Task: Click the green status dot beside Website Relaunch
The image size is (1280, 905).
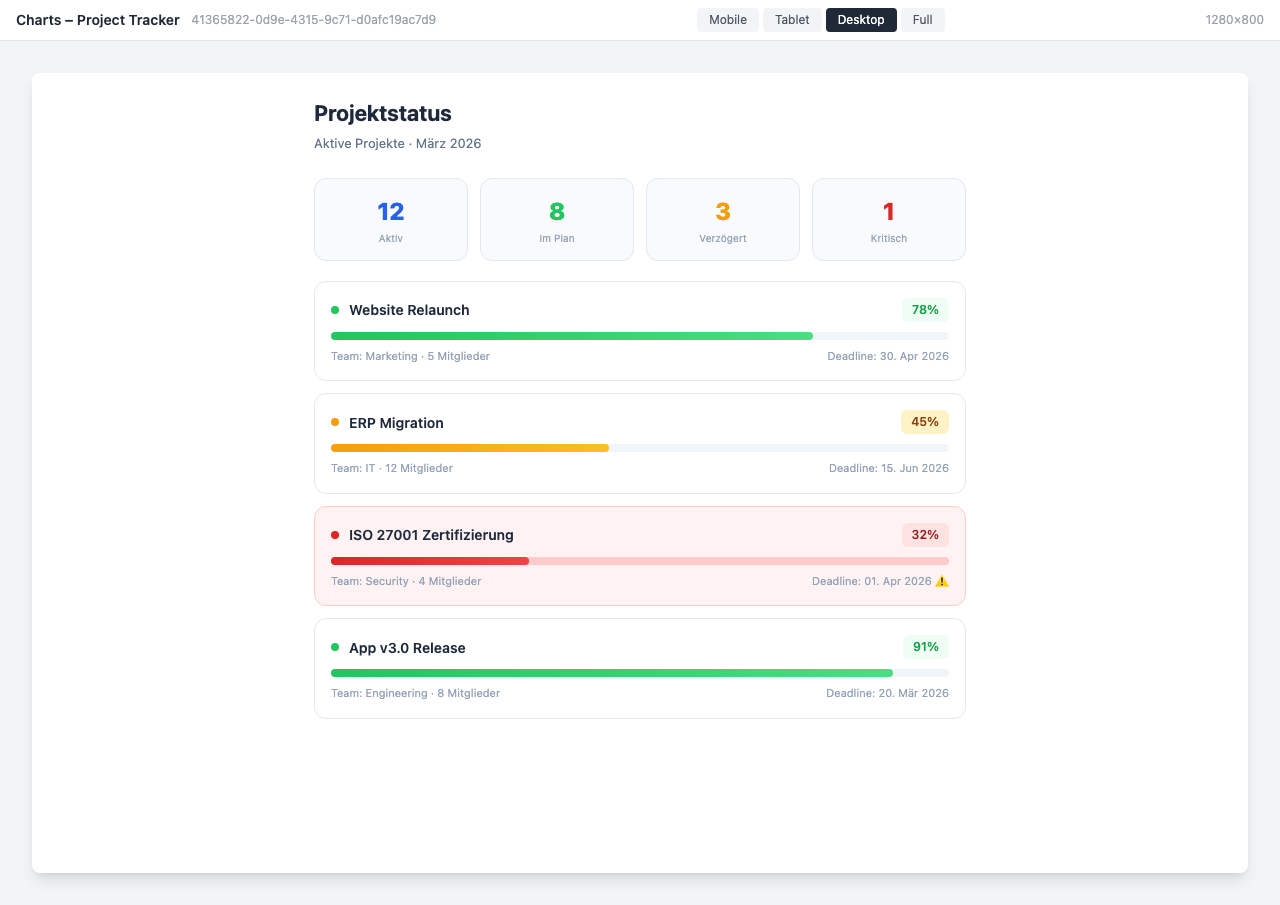Action: click(x=335, y=310)
